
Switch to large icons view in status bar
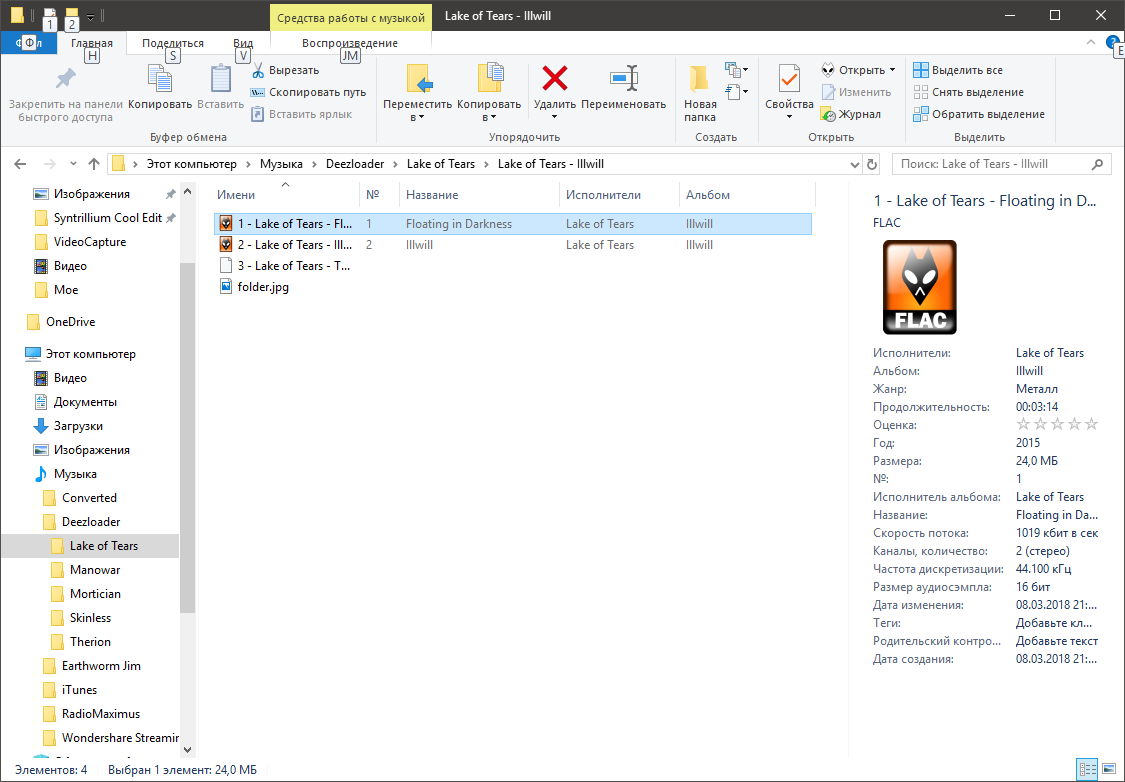click(x=1108, y=770)
